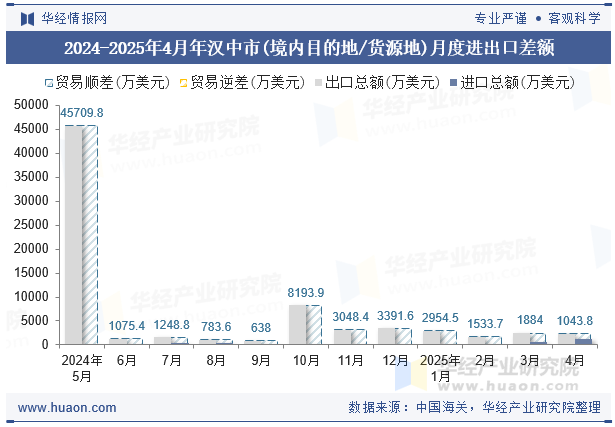Viewport: 615px width, 427px height.
Task: Click the 1533.7 data label
Action: click(x=485, y=324)
